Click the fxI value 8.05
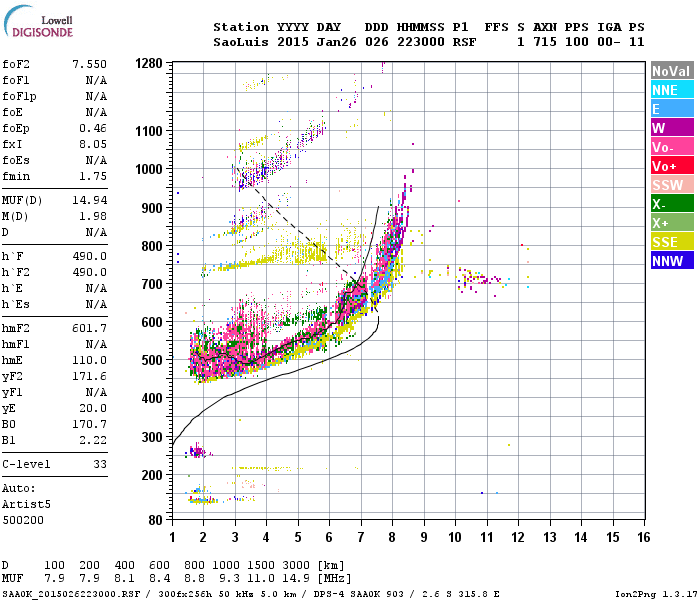The height and width of the screenshot is (600, 700). [93, 144]
